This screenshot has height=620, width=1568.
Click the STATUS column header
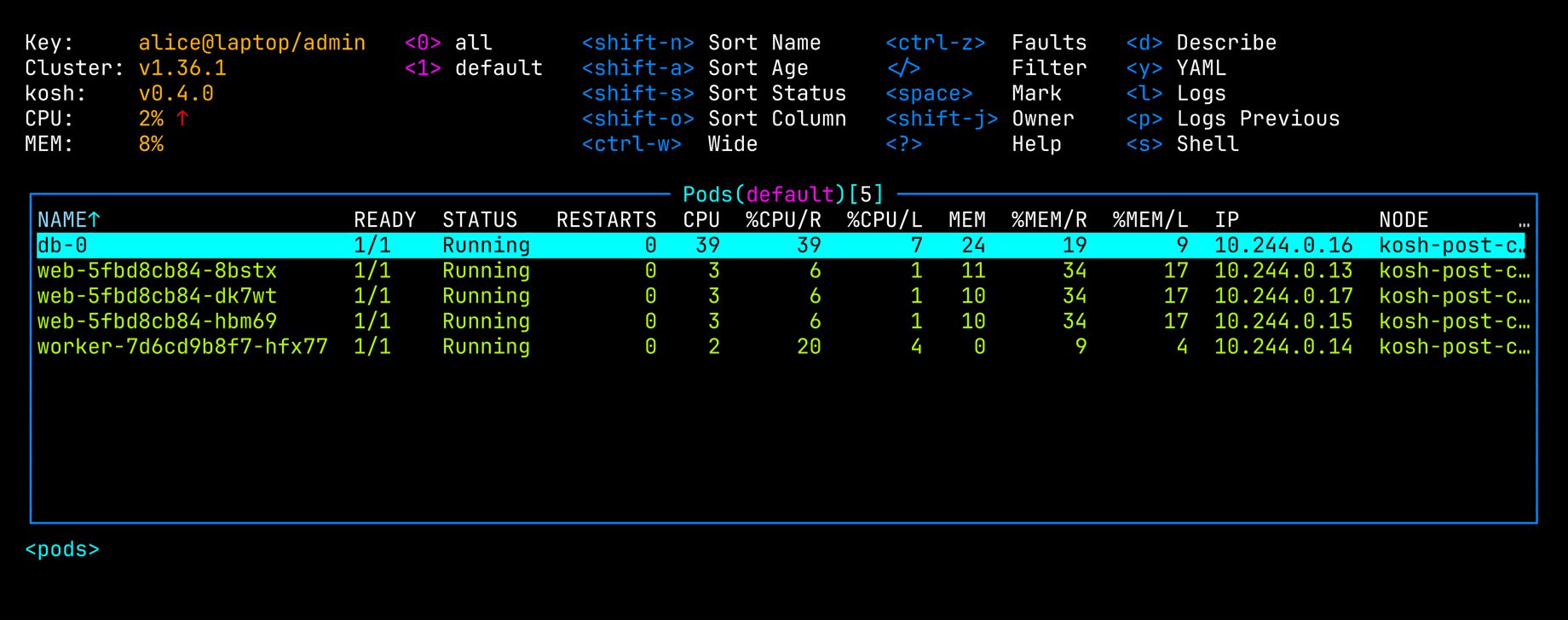480,220
